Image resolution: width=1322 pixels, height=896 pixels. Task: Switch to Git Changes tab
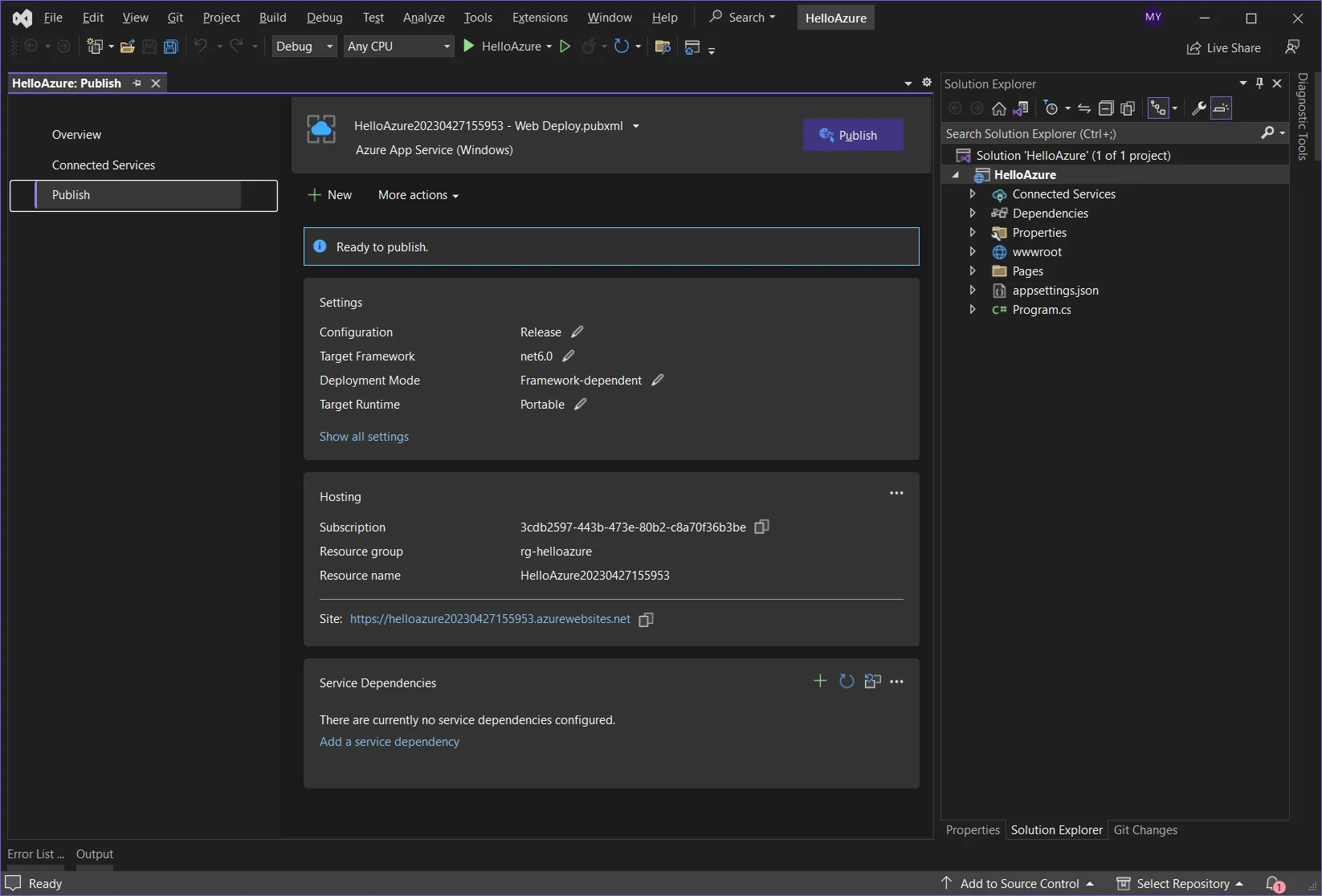click(1145, 830)
